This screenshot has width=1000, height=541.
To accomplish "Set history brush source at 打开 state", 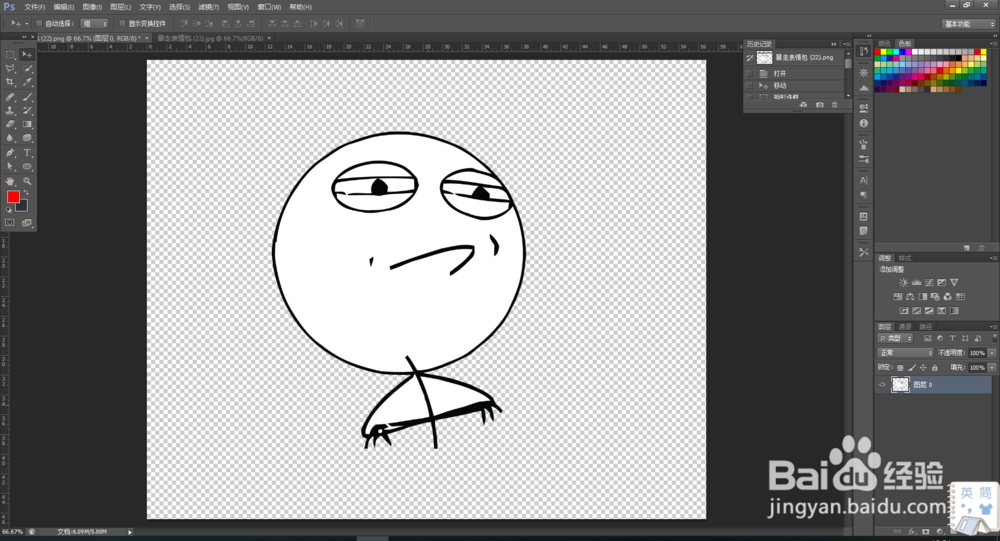I will (750, 74).
